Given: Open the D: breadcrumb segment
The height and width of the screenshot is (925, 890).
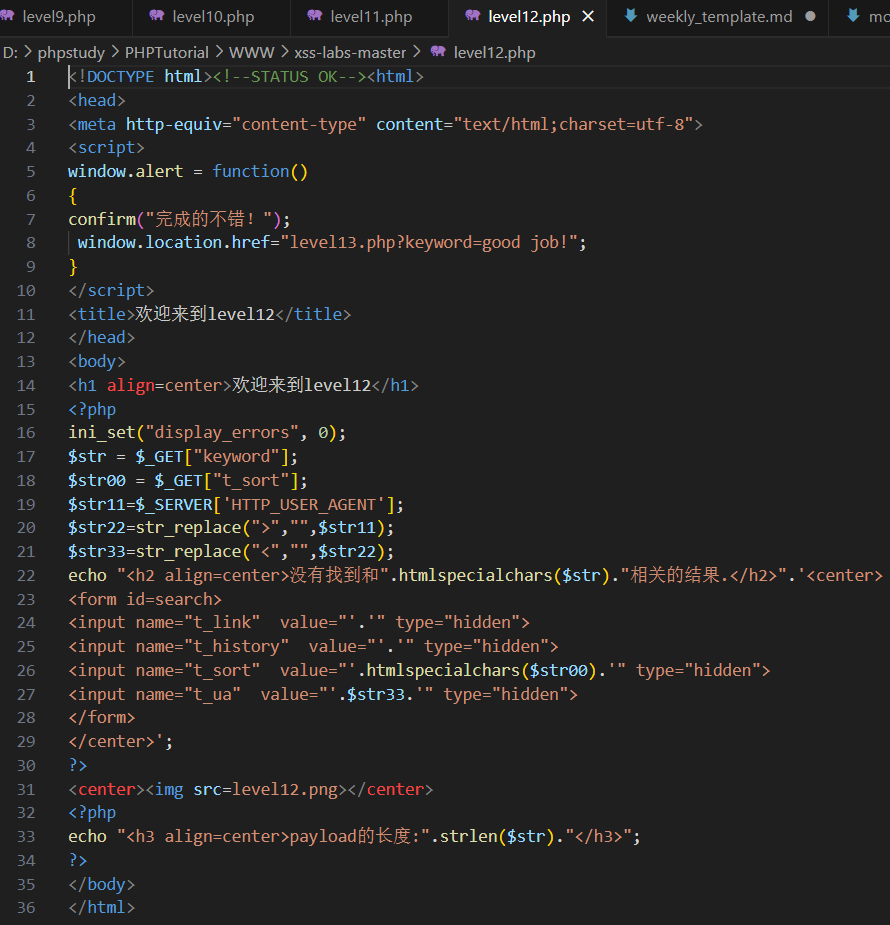Looking at the screenshot, I should (10, 53).
